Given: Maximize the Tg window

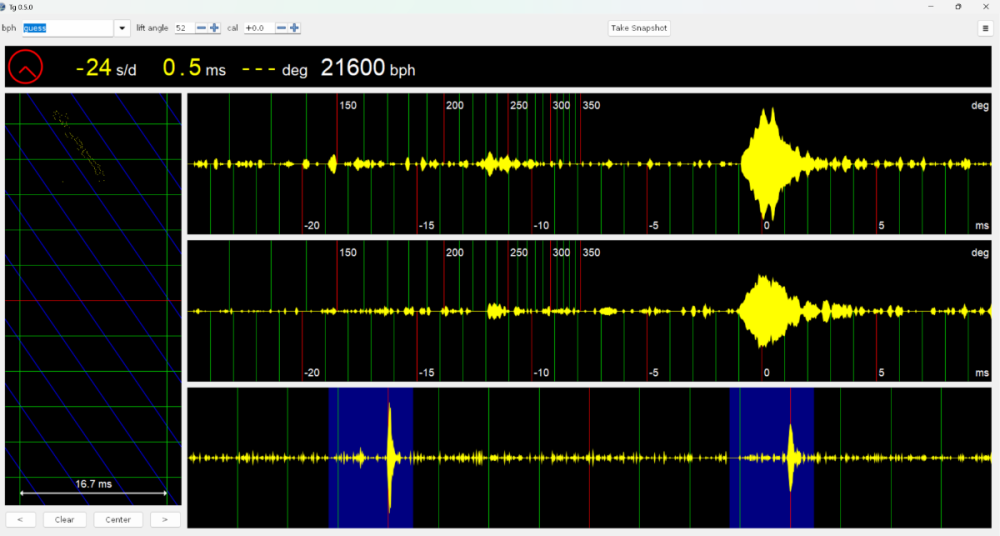Looking at the screenshot, I should tap(958, 6).
